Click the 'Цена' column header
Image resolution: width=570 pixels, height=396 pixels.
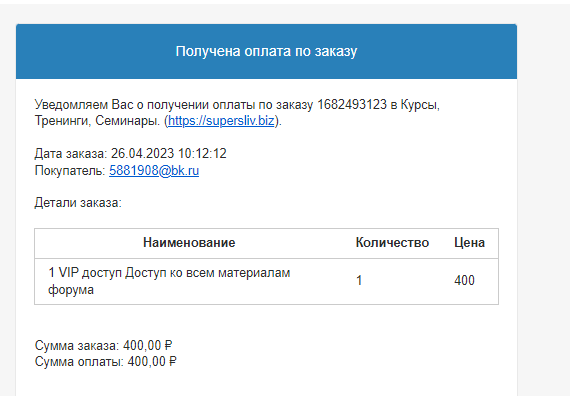(x=469, y=243)
